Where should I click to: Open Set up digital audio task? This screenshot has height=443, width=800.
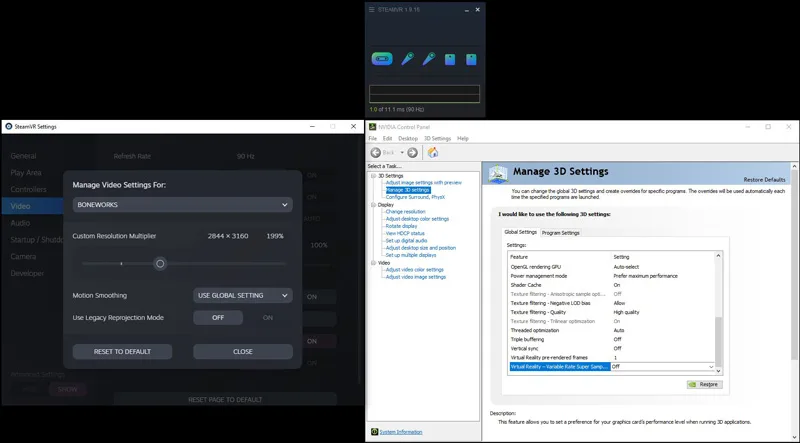pos(407,240)
